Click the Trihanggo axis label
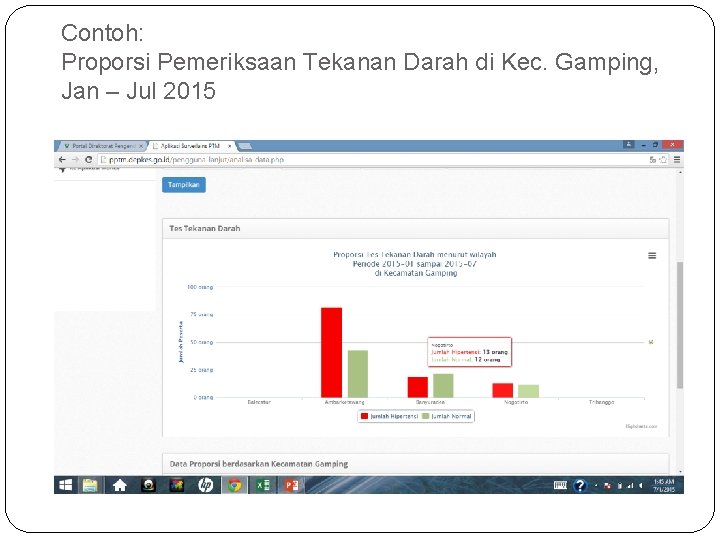Viewport: 720px width, 540px height. (602, 402)
